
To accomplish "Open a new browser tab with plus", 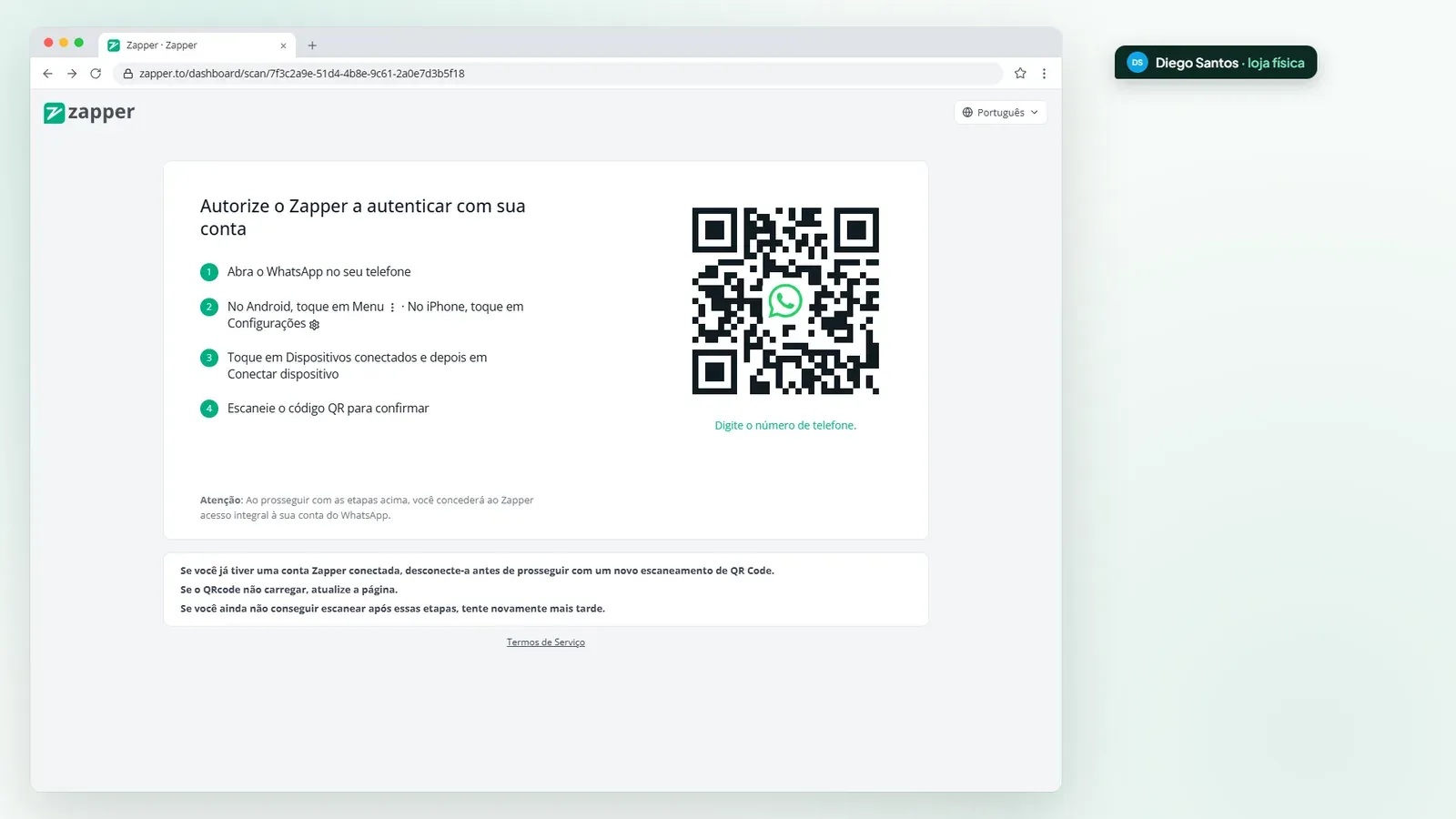I will [x=312, y=45].
